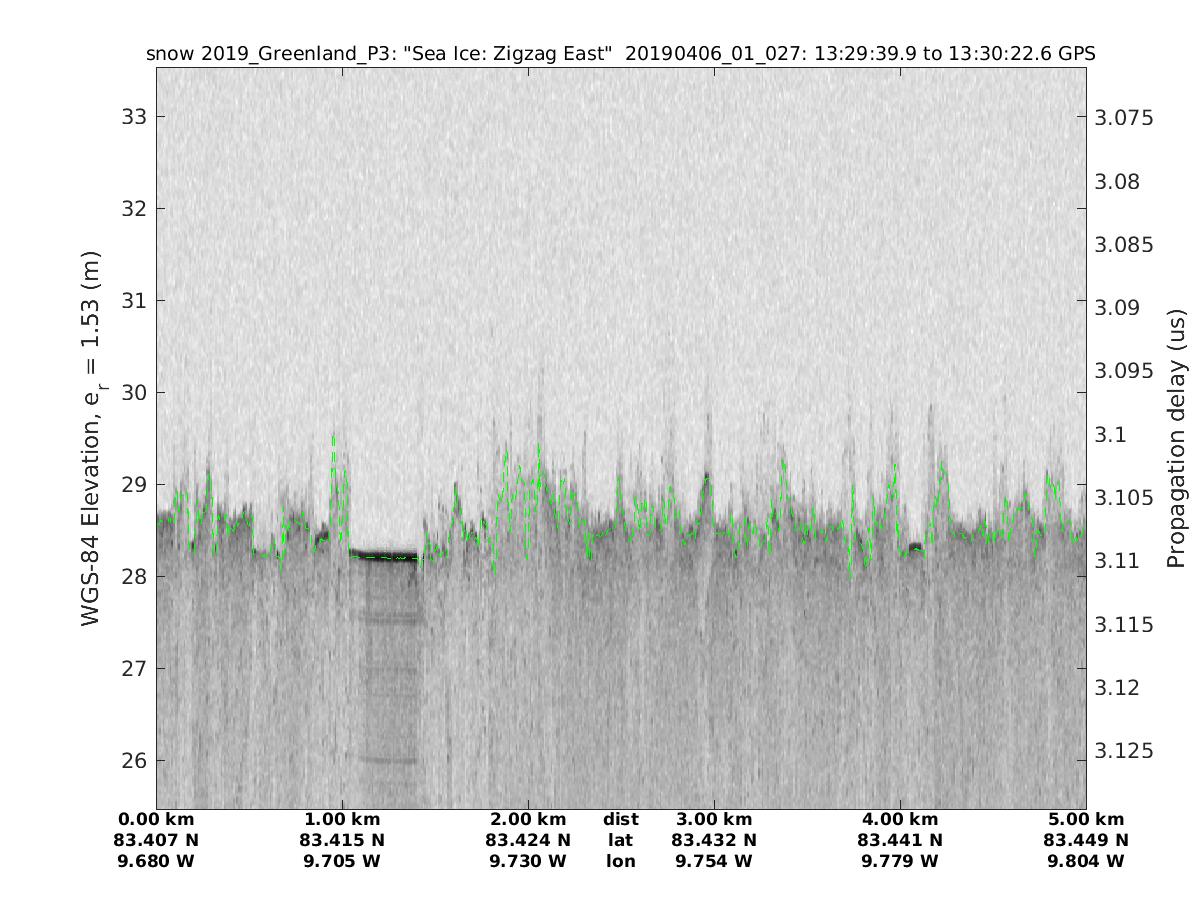Viewport: 1200px width, 900px height.
Task: Click the 1.00 km distance tick label
Action: pos(342,819)
